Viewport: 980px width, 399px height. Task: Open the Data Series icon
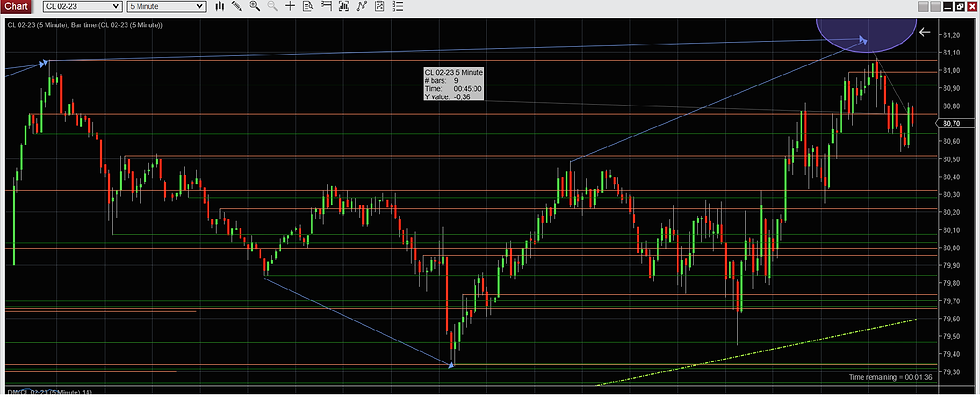(343, 6)
